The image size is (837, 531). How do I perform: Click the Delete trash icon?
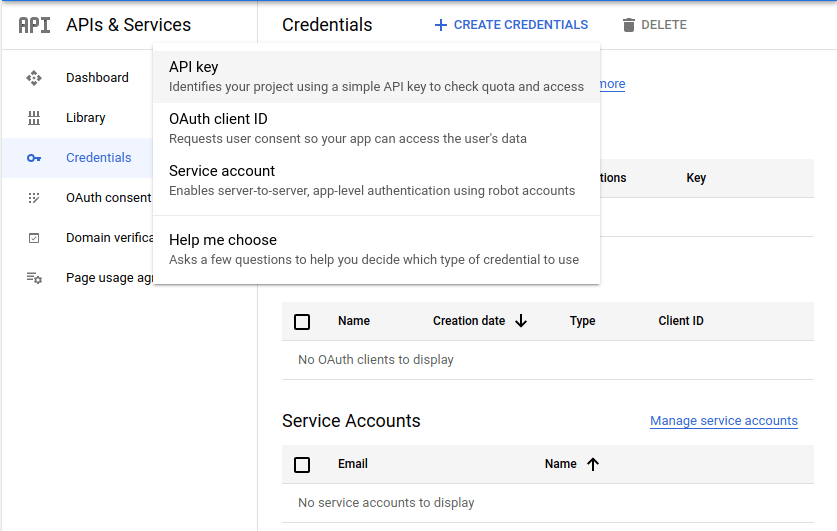628,25
